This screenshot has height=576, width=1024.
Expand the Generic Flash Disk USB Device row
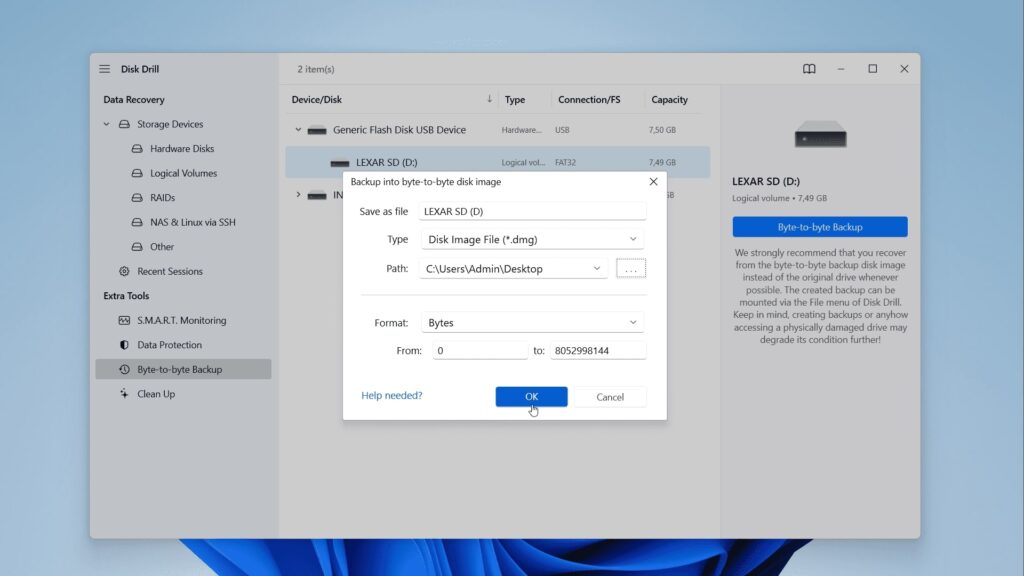(x=297, y=129)
